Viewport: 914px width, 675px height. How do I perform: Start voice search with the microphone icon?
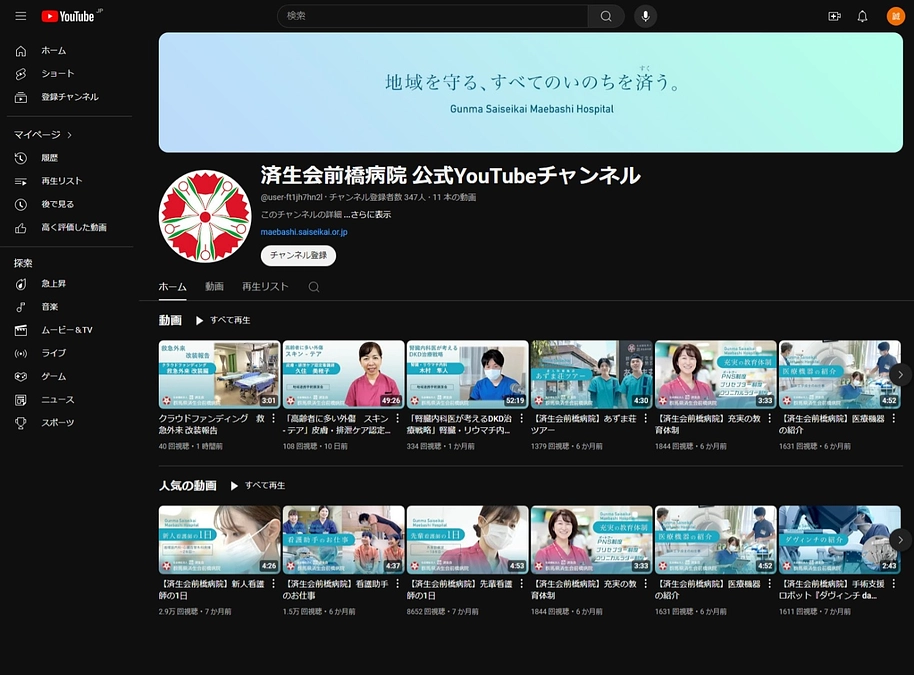pyautogui.click(x=645, y=16)
